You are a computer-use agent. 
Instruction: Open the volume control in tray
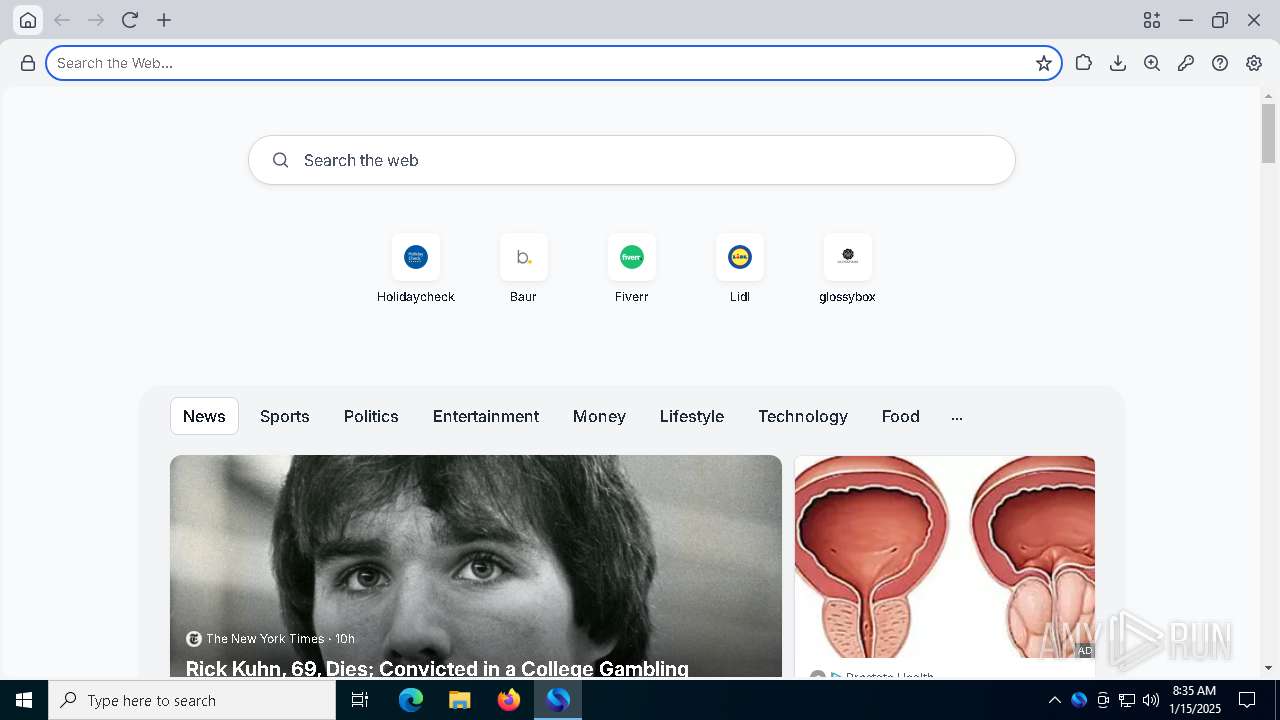(x=1151, y=700)
